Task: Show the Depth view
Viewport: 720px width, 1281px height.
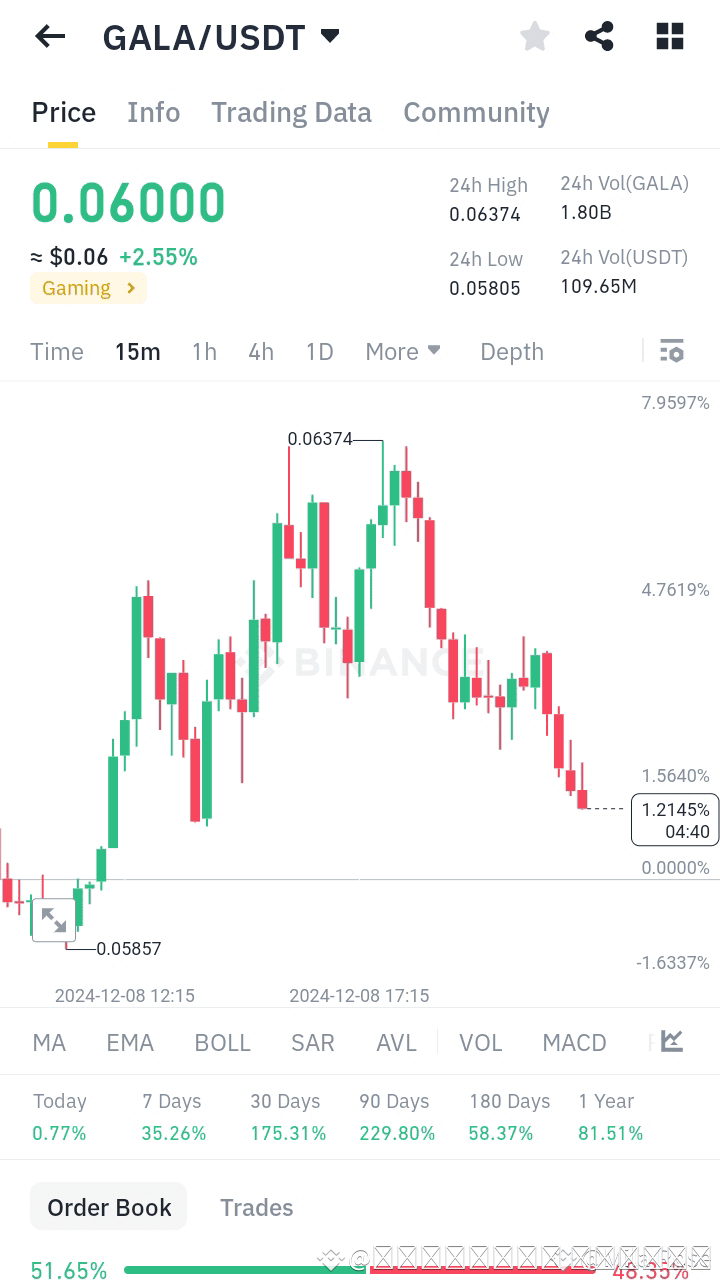Action: pos(511,351)
